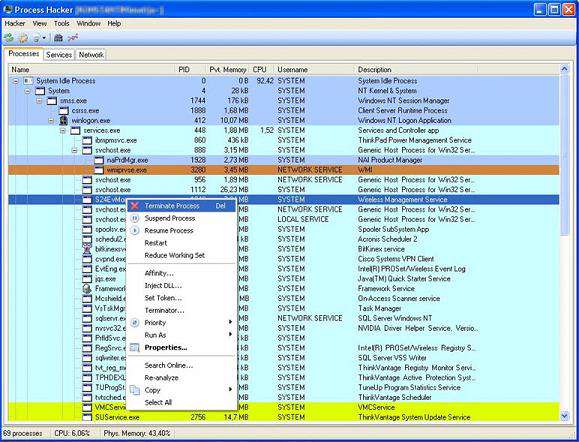Choose Terminator... menu entry
Image resolution: width=579 pixels, height=442 pixels.
164,311
